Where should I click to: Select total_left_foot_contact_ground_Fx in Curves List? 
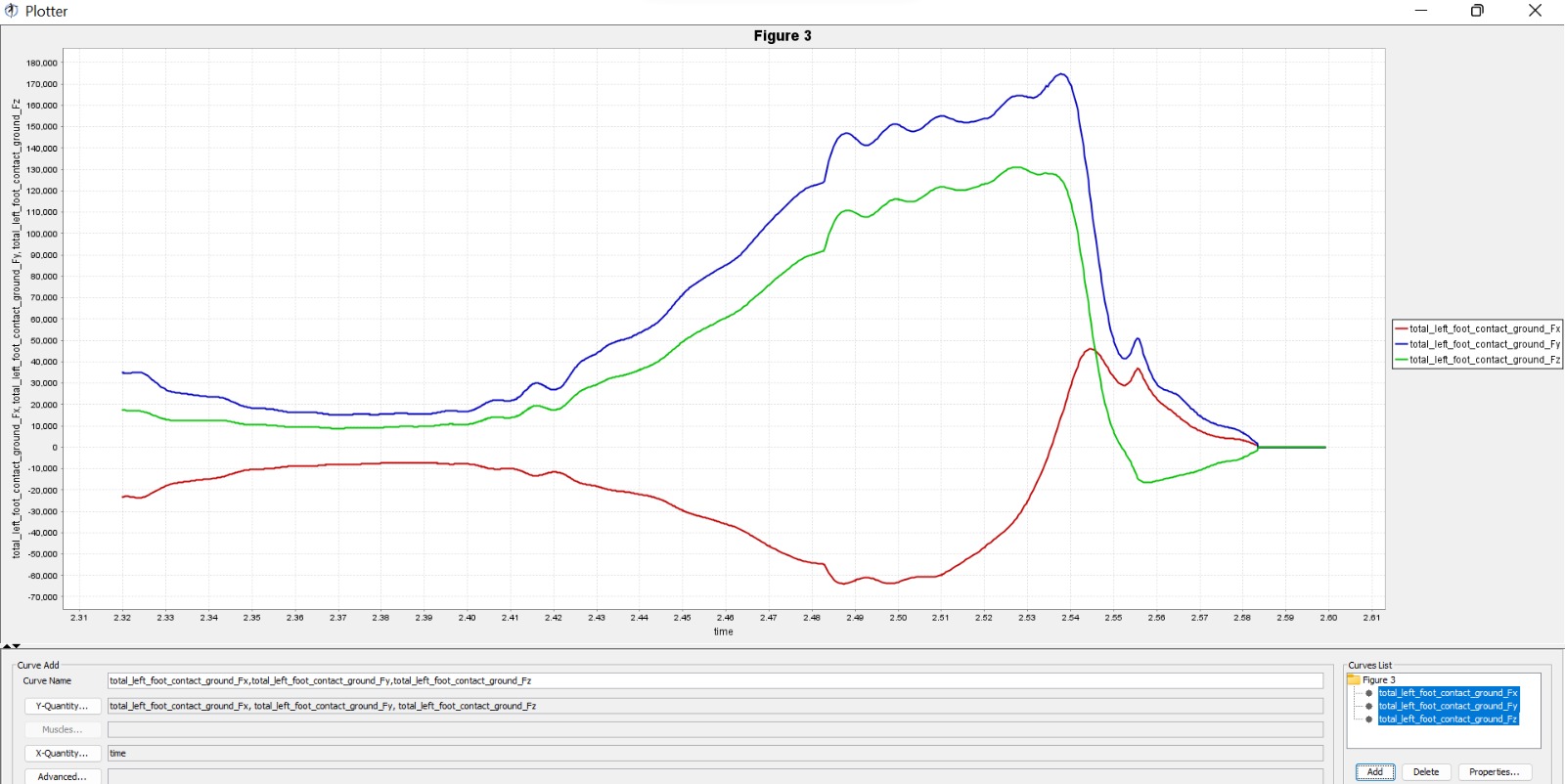[1448, 693]
